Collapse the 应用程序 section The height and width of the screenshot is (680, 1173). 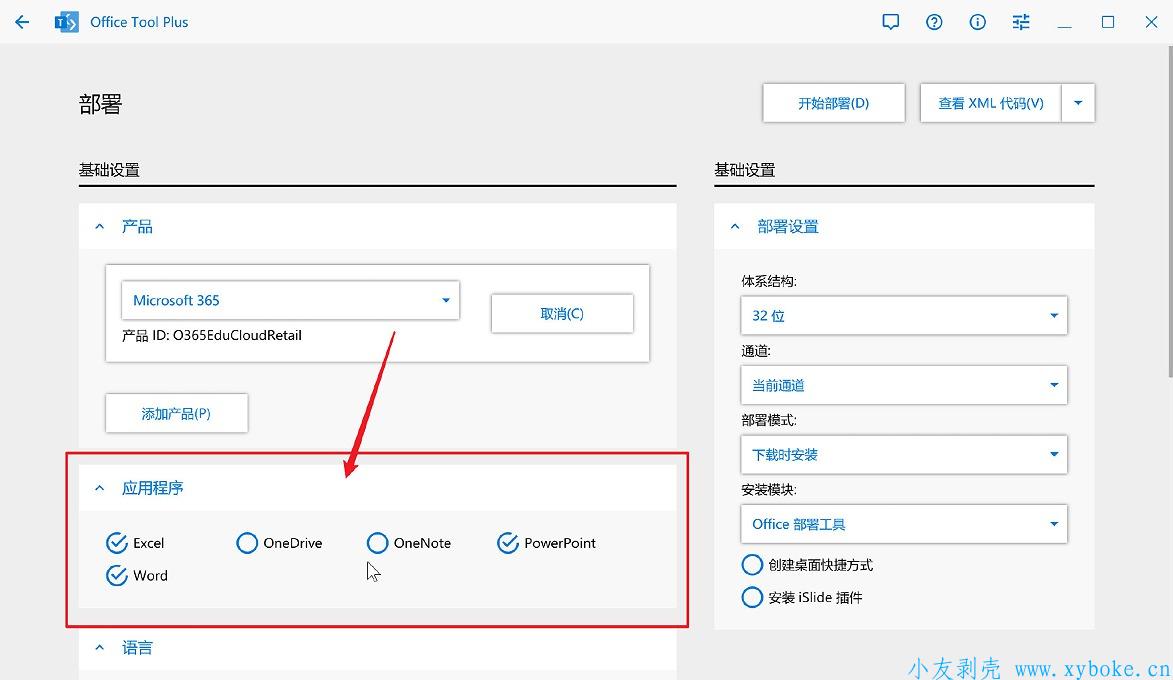click(x=100, y=488)
